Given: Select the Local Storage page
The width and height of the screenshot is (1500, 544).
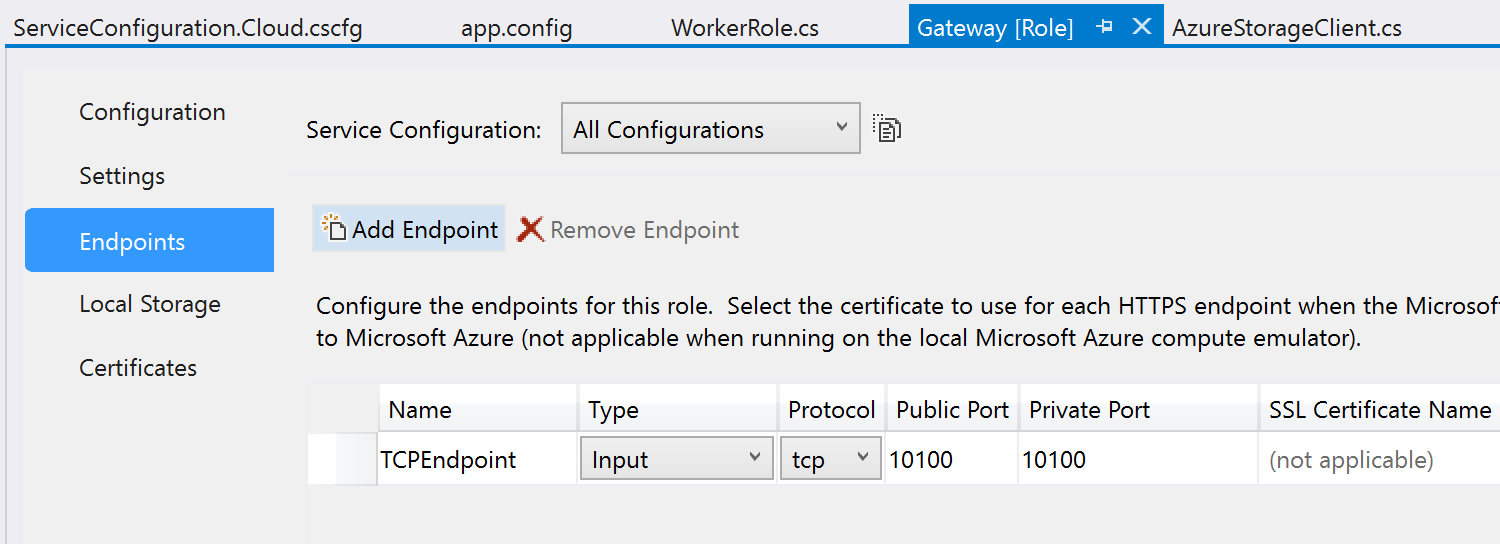Looking at the screenshot, I should tap(150, 304).
